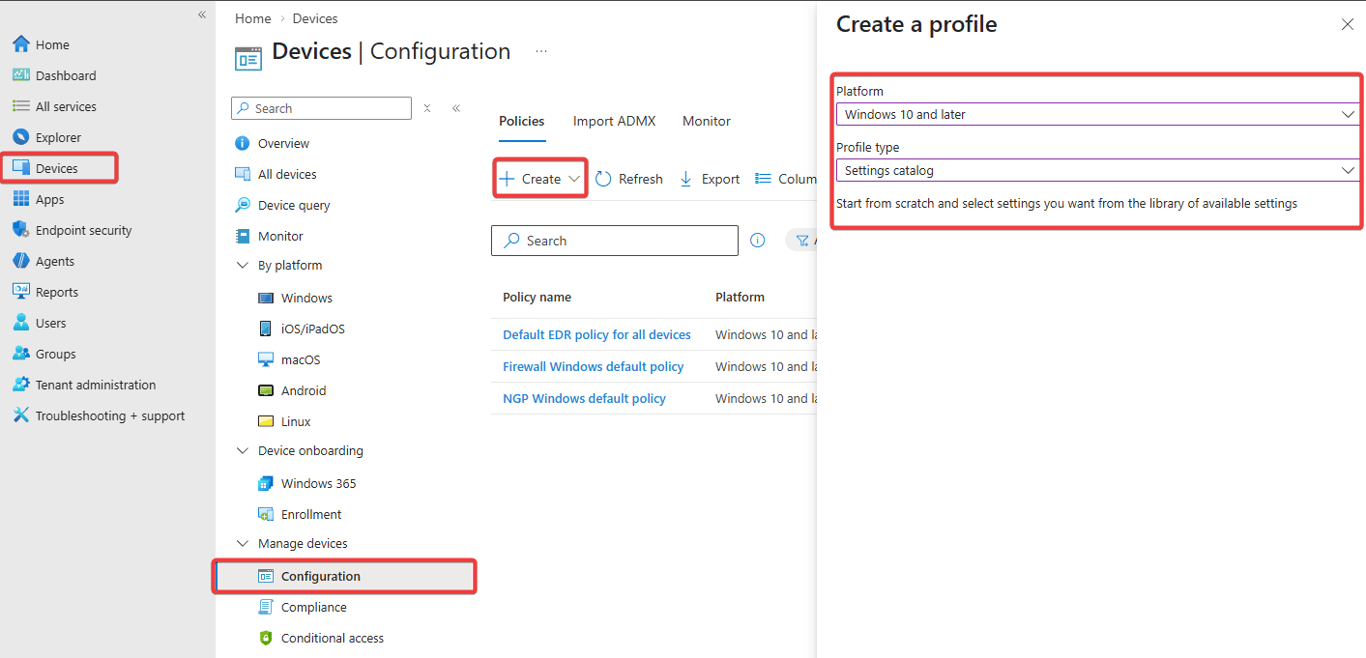This screenshot has height=658, width=1366.
Task: Open Home in the left navigation
Action: (x=52, y=44)
